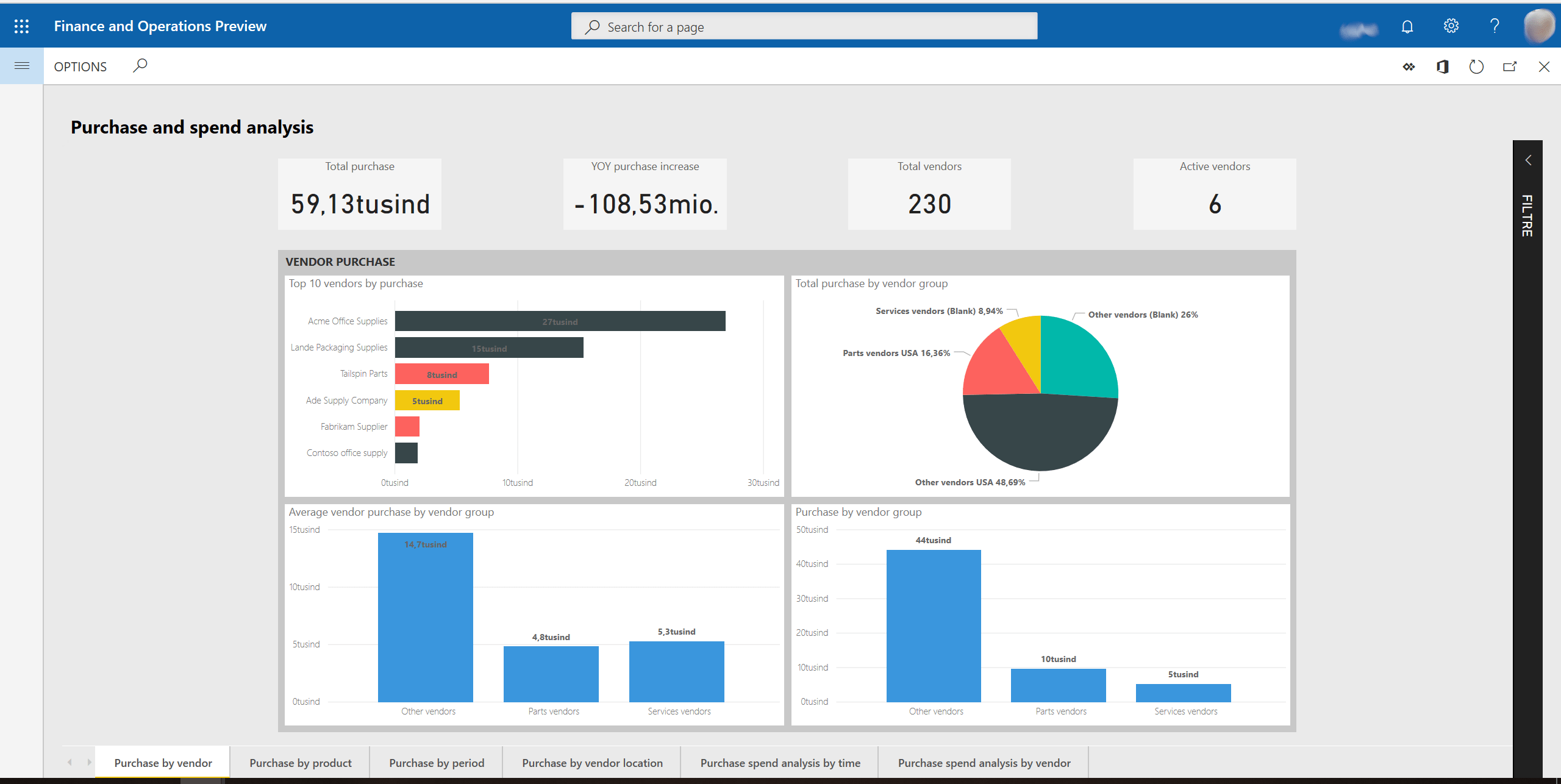The image size is (1561, 784).
Task: Switch to the Purchase by product tab
Action: [300, 762]
